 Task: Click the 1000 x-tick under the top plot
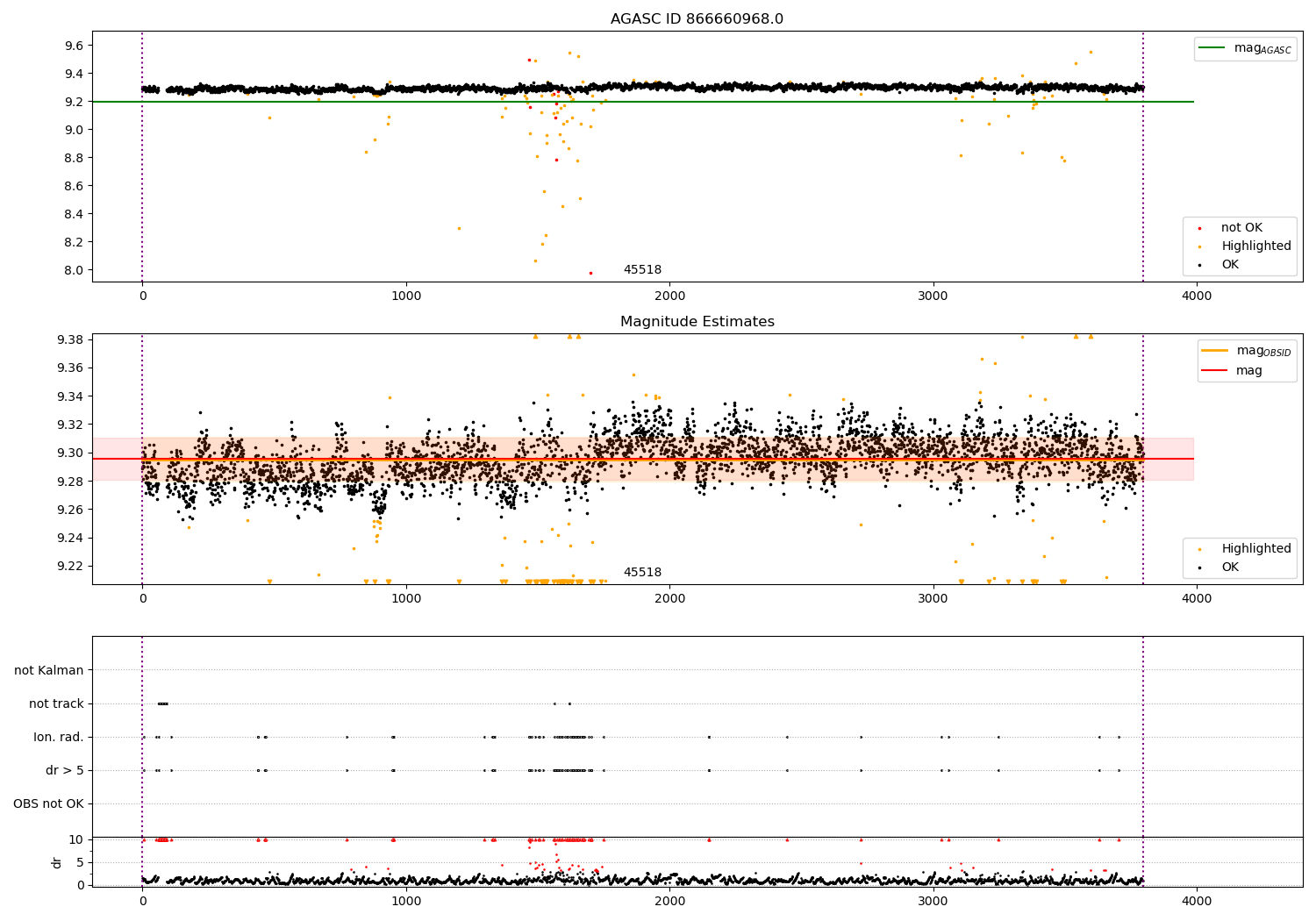406,296
